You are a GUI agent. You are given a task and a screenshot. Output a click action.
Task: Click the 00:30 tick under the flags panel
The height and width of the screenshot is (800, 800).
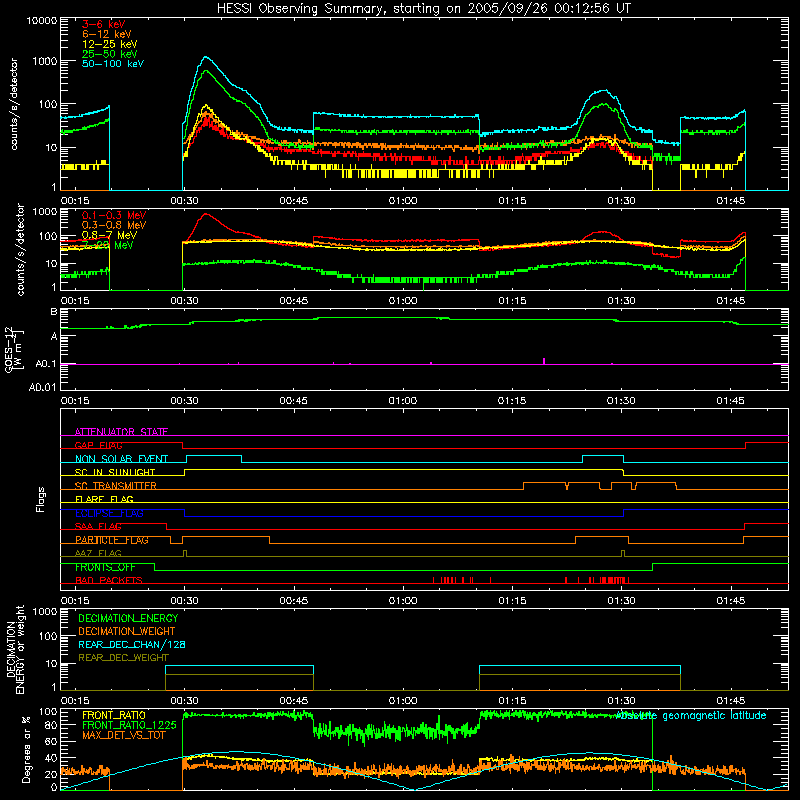(185, 601)
